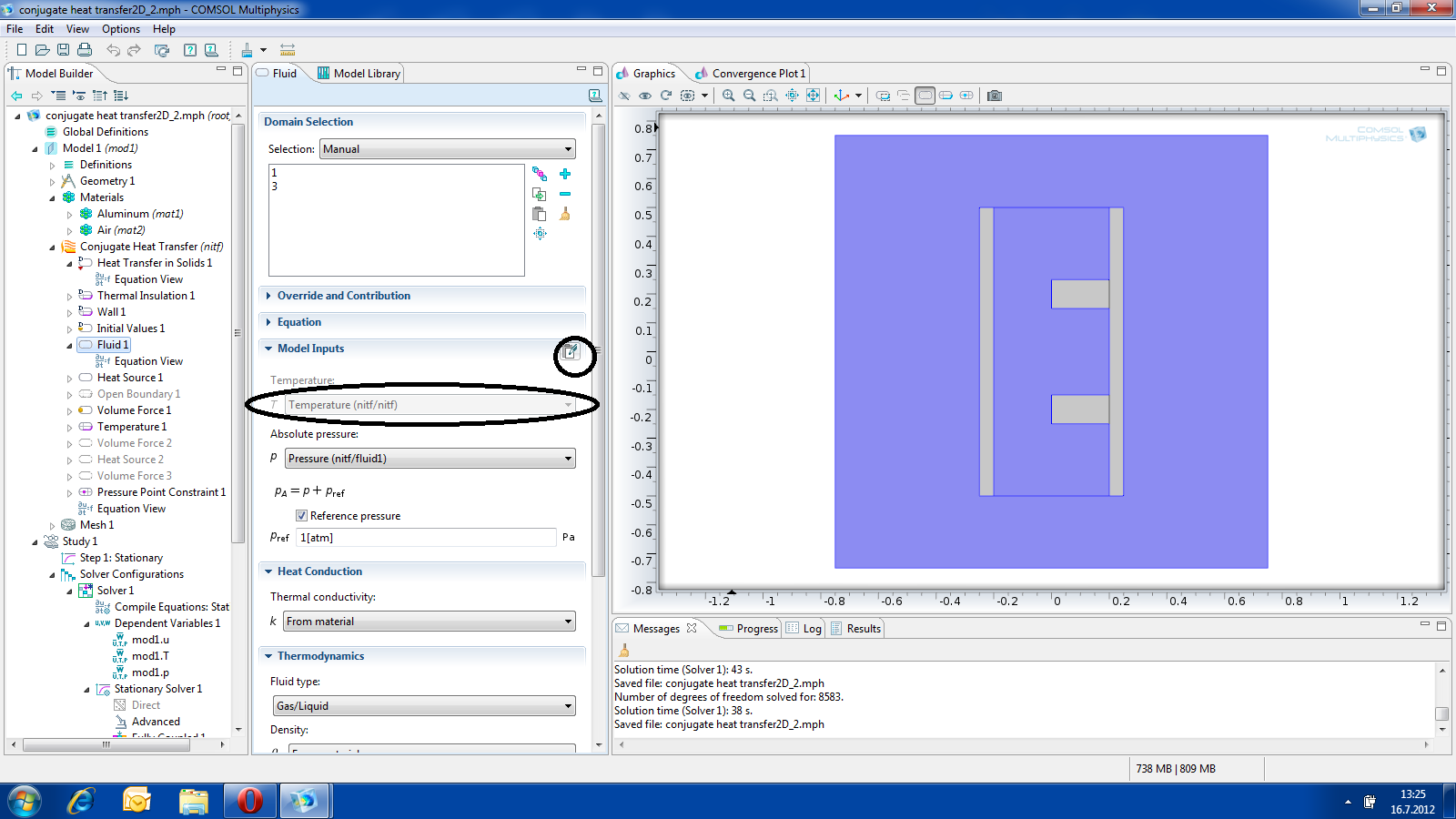
Task: Click the minus Remove from Selection icon
Action: coord(565,194)
